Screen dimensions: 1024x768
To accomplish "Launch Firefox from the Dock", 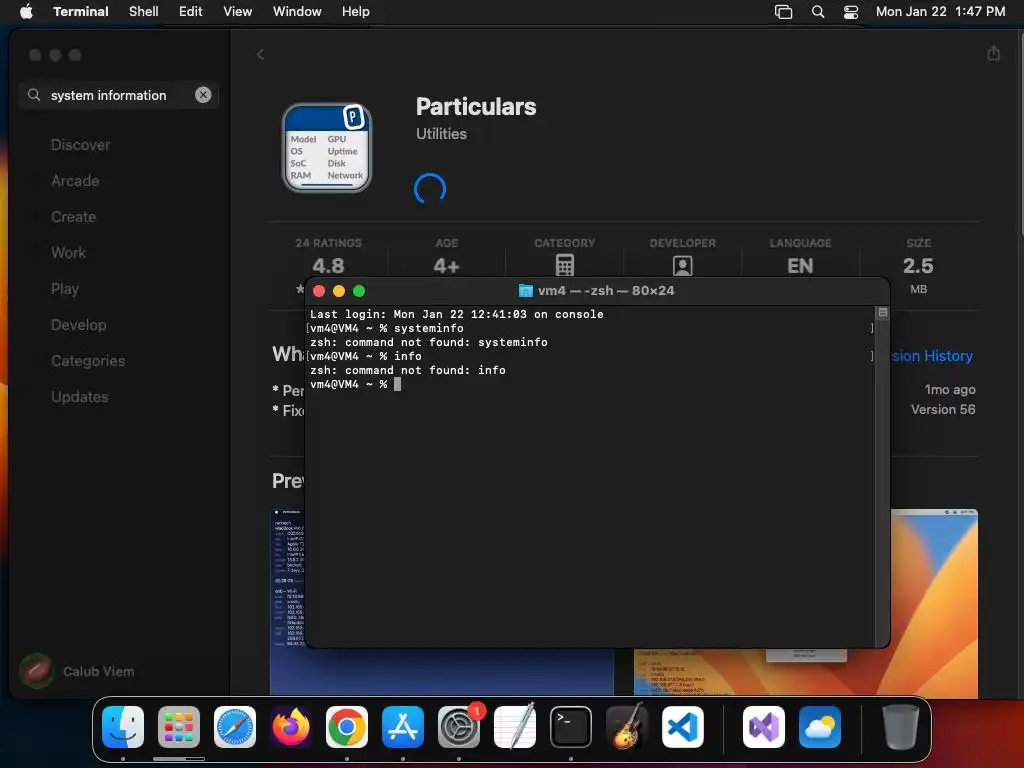I will pos(291,726).
